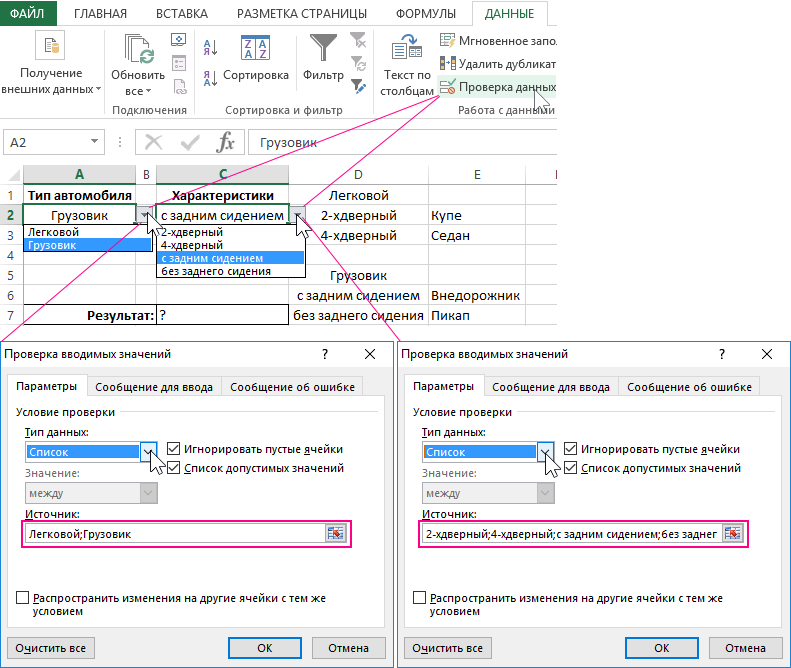This screenshot has height=668, width=791.
Task: Open the dropdown arrow of cell A2
Action: (x=145, y=215)
